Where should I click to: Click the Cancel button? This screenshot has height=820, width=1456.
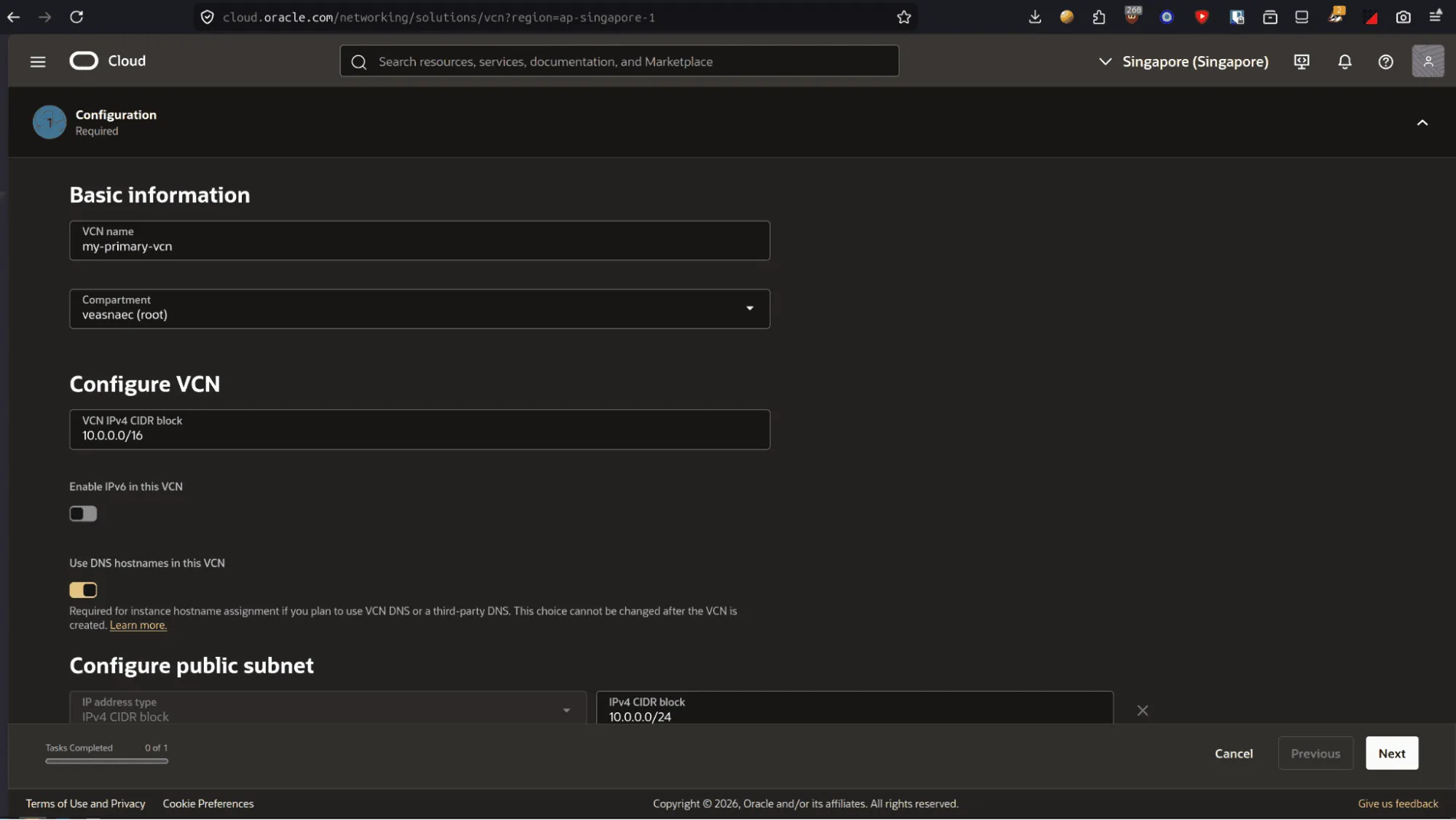pyautogui.click(x=1233, y=754)
